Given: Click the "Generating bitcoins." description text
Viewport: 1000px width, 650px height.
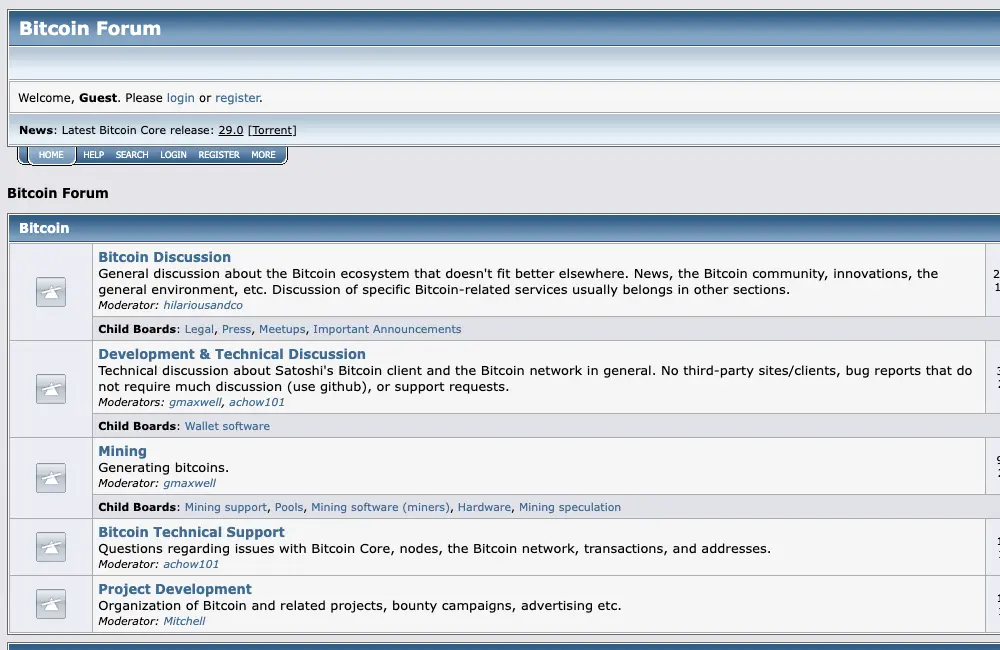Looking at the screenshot, I should pyautogui.click(x=163, y=468).
